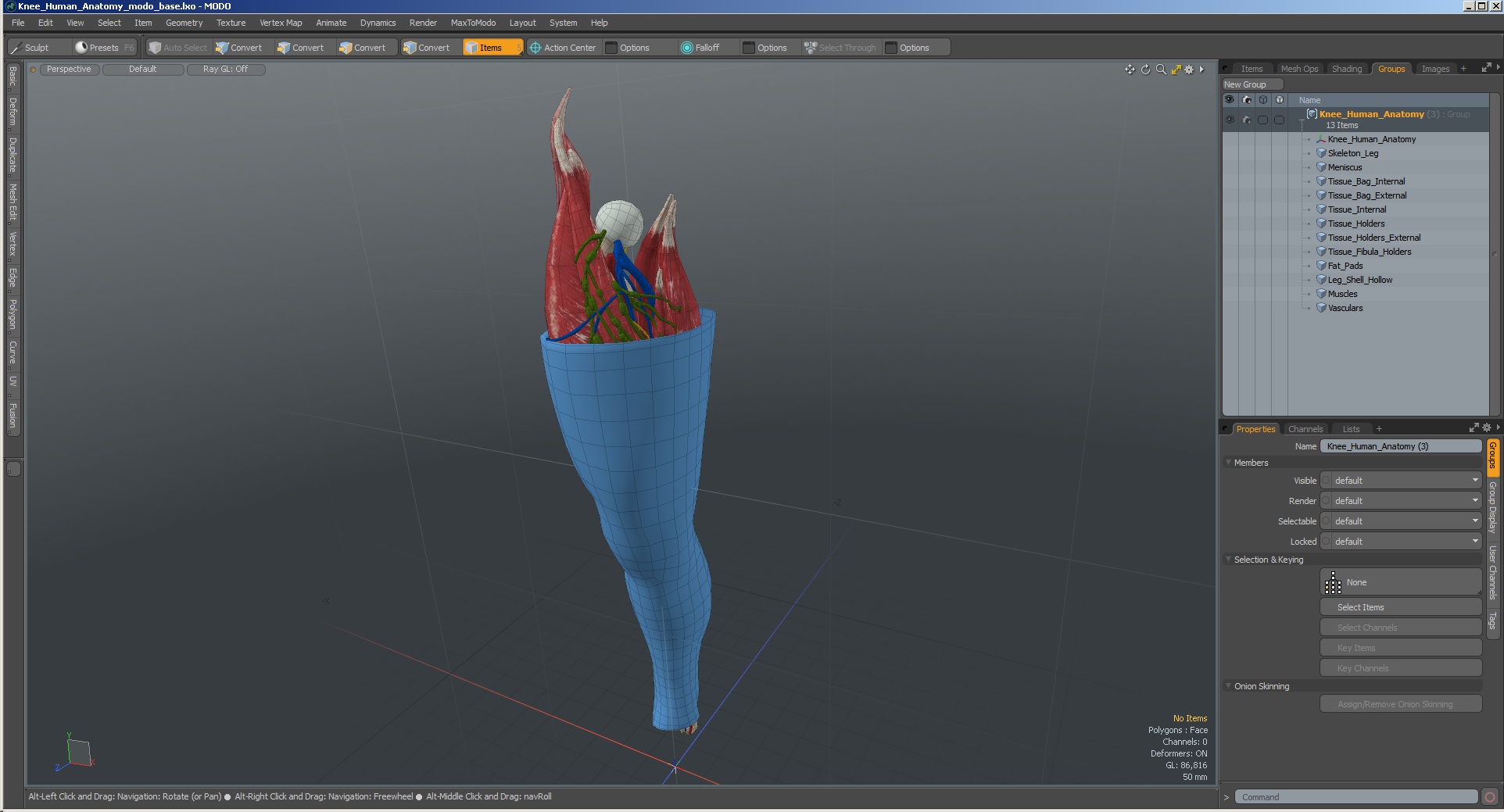Open the Perspective view dropdown
This screenshot has height=812, width=1504.
[x=69, y=70]
